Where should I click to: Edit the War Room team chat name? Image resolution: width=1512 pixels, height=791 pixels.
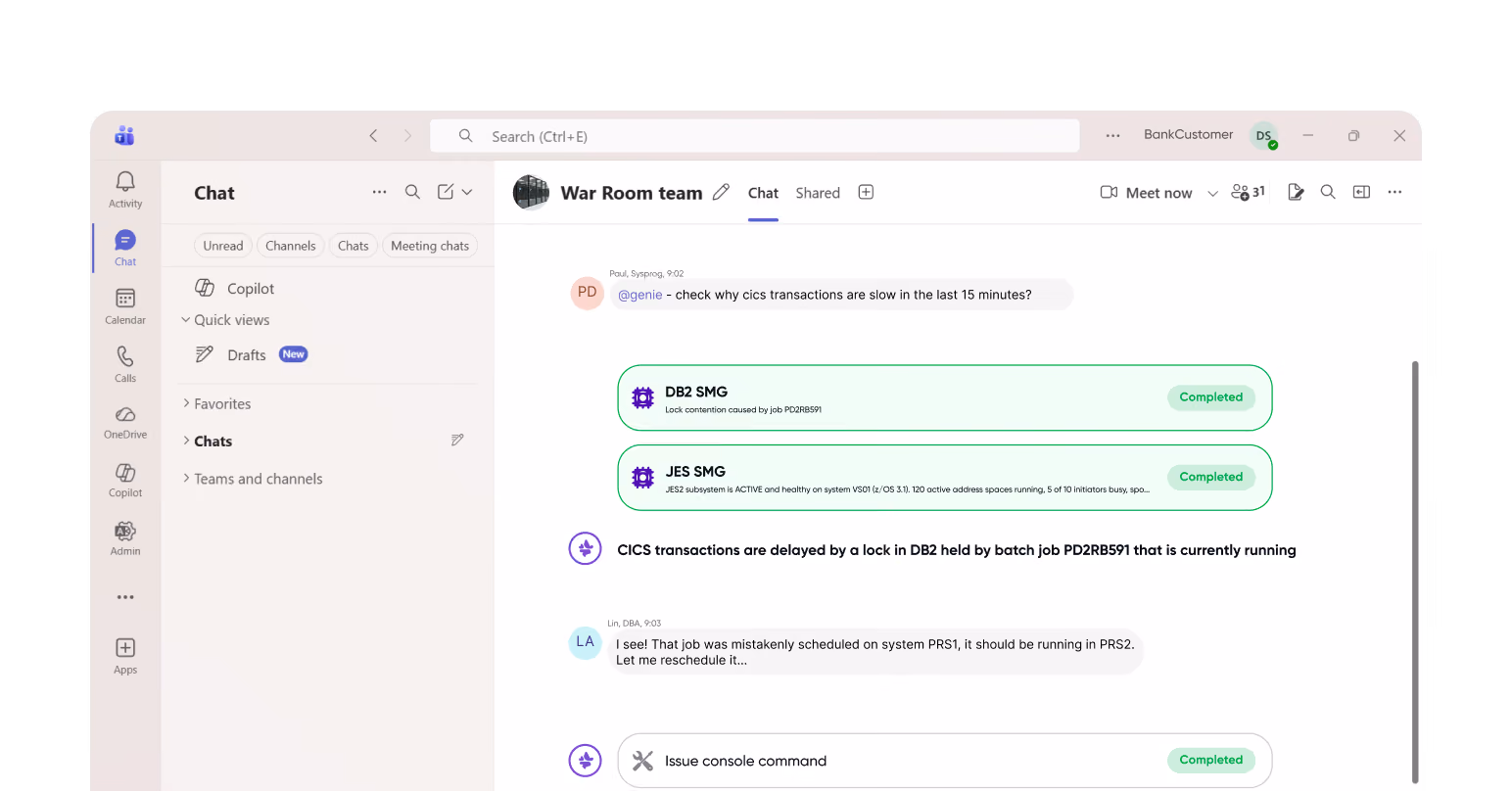721,192
